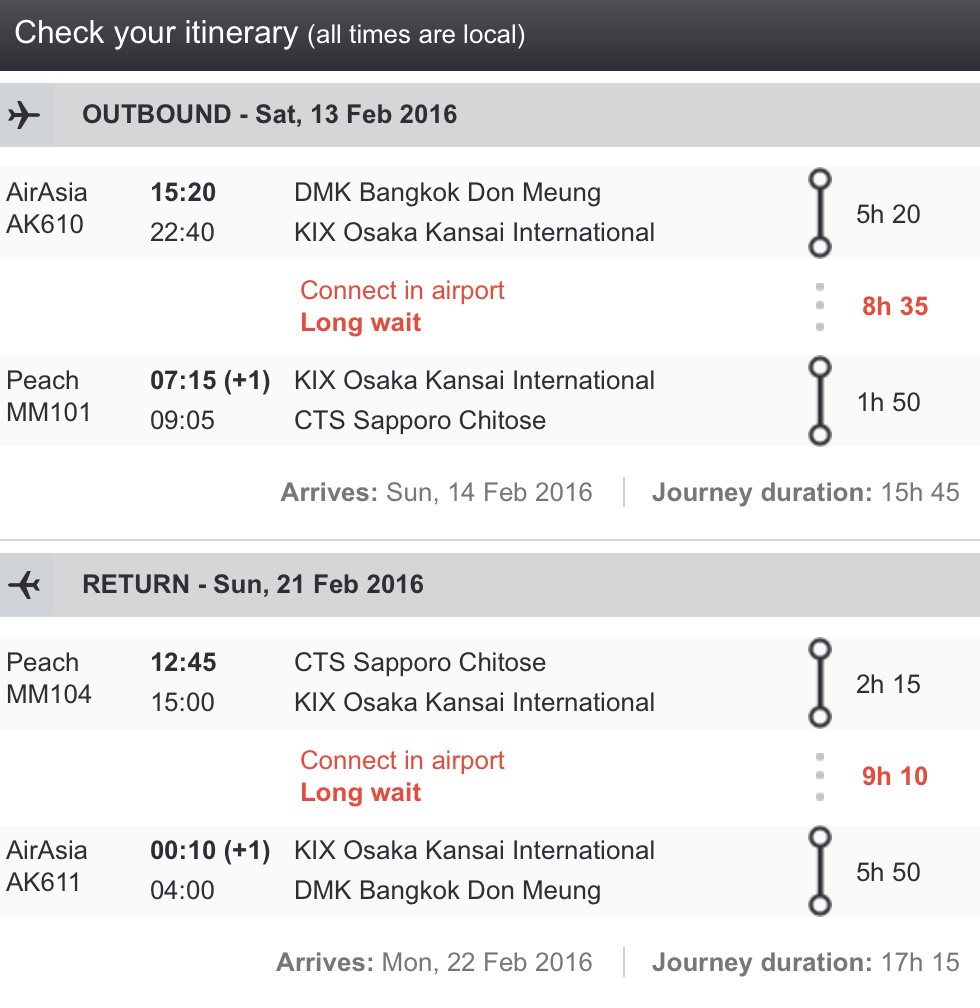Click the AK610 flight route line icon
Image resolution: width=980 pixels, height=1008 pixels.
pos(819,213)
